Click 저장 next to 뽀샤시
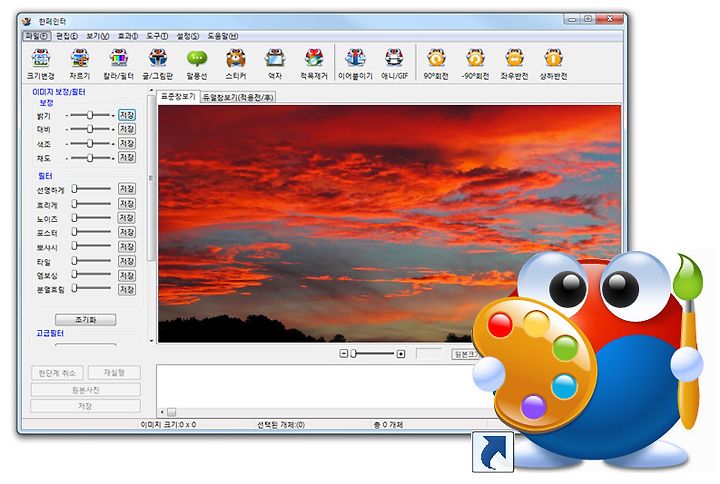This screenshot has width=720, height=484. pyautogui.click(x=127, y=247)
